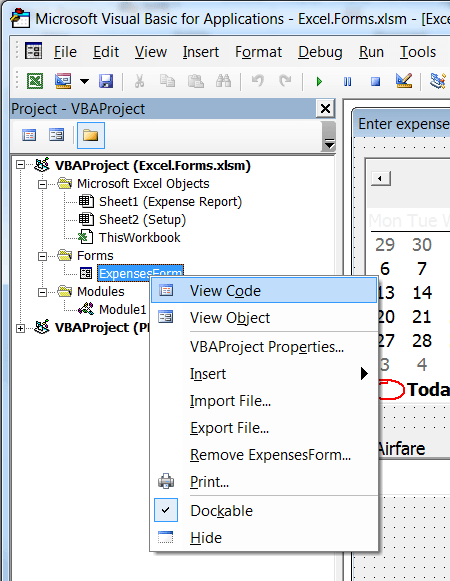Run the macro with green play icon
The image size is (450, 581).
click(x=319, y=81)
